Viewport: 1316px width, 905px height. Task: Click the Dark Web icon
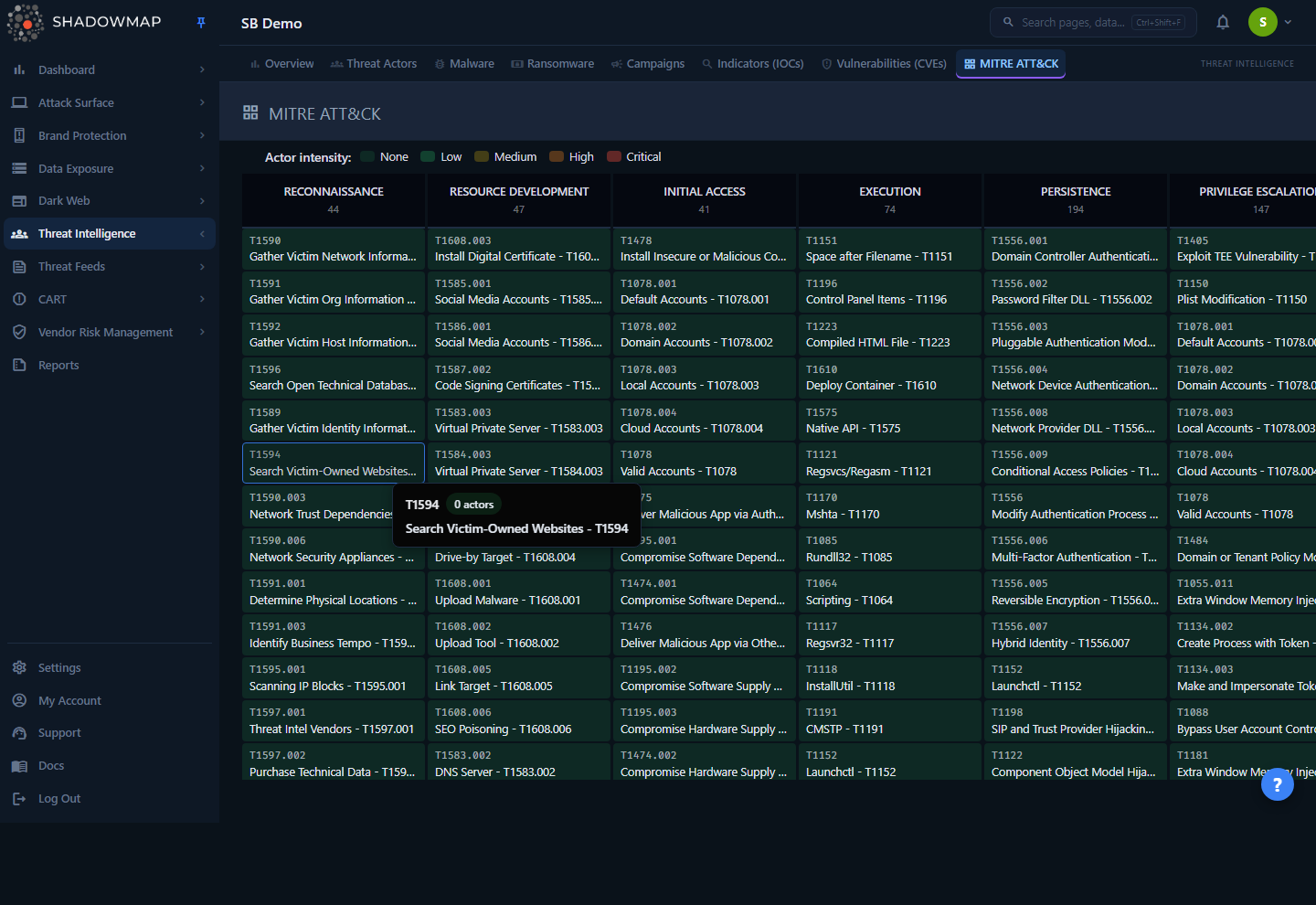(x=19, y=201)
